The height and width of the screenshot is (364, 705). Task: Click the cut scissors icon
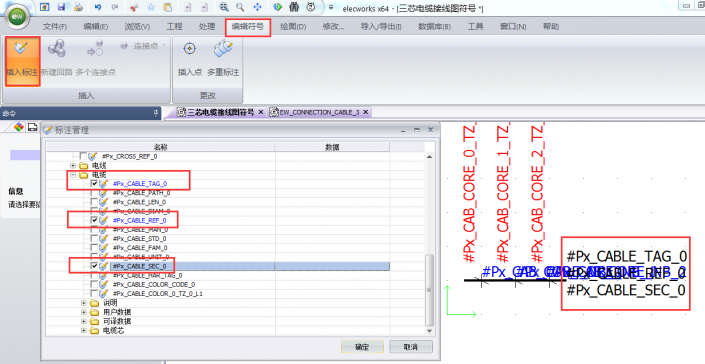click(134, 7)
